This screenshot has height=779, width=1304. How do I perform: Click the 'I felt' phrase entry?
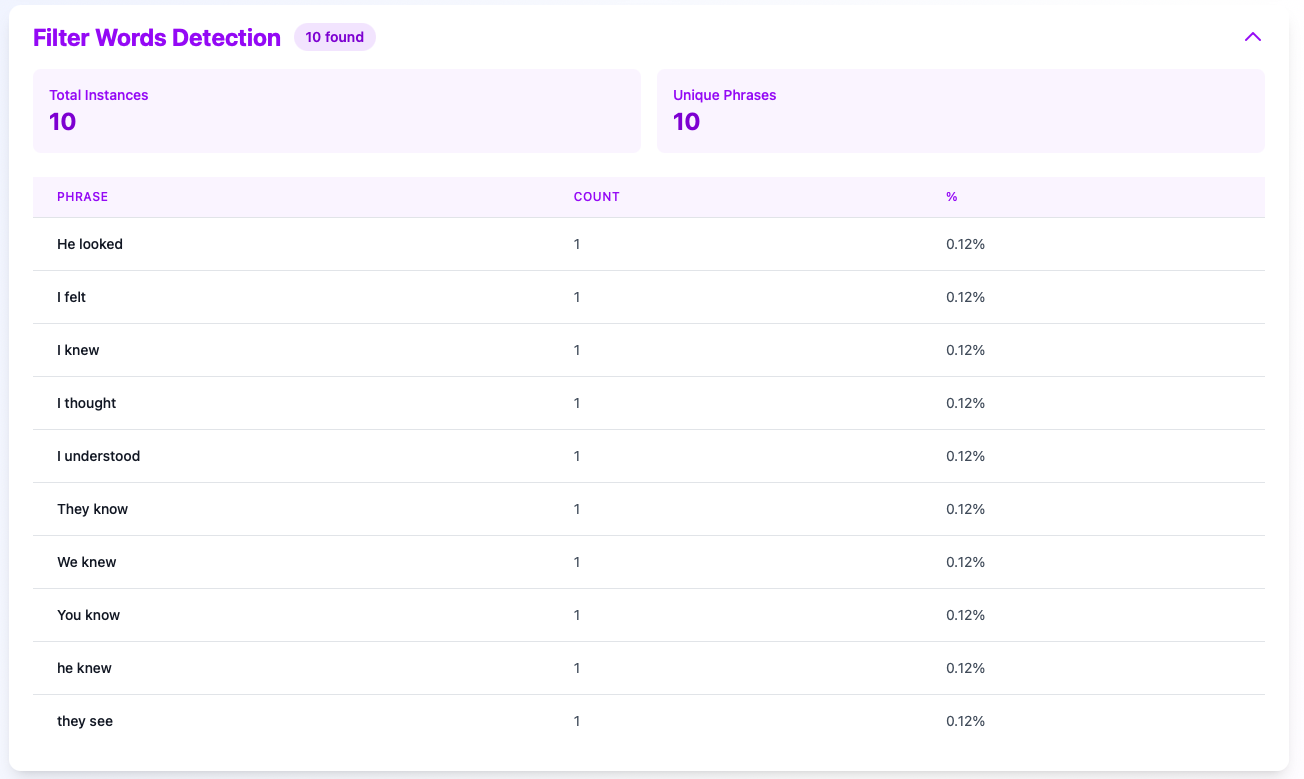72,297
